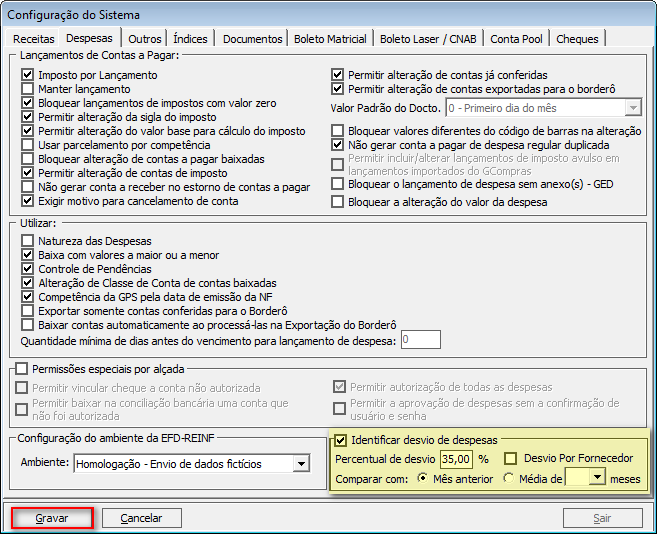Select the Mês anterior radio option
The image size is (657, 534).
tap(423, 478)
